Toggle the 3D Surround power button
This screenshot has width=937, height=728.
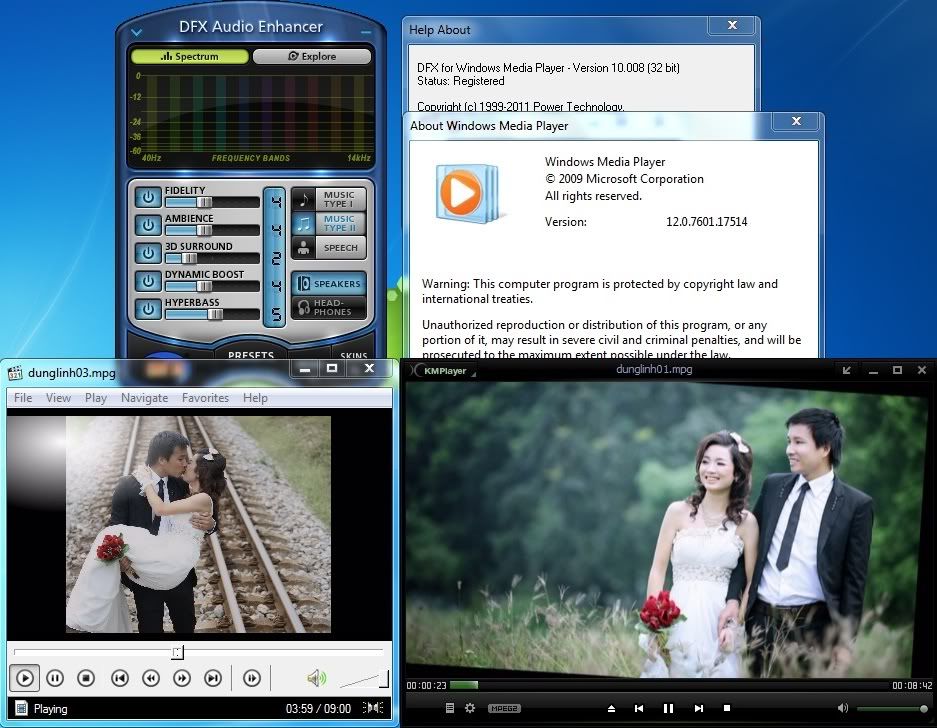click(x=148, y=253)
